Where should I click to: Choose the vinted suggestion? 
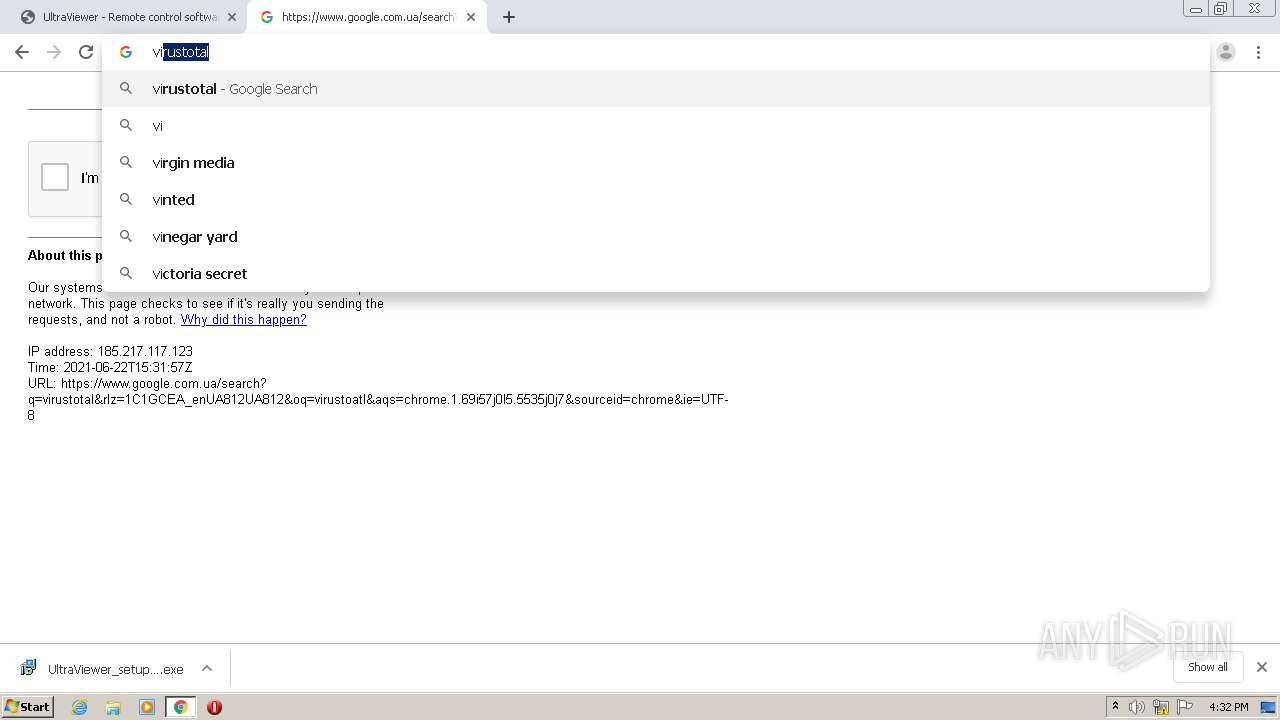pyautogui.click(x=656, y=200)
